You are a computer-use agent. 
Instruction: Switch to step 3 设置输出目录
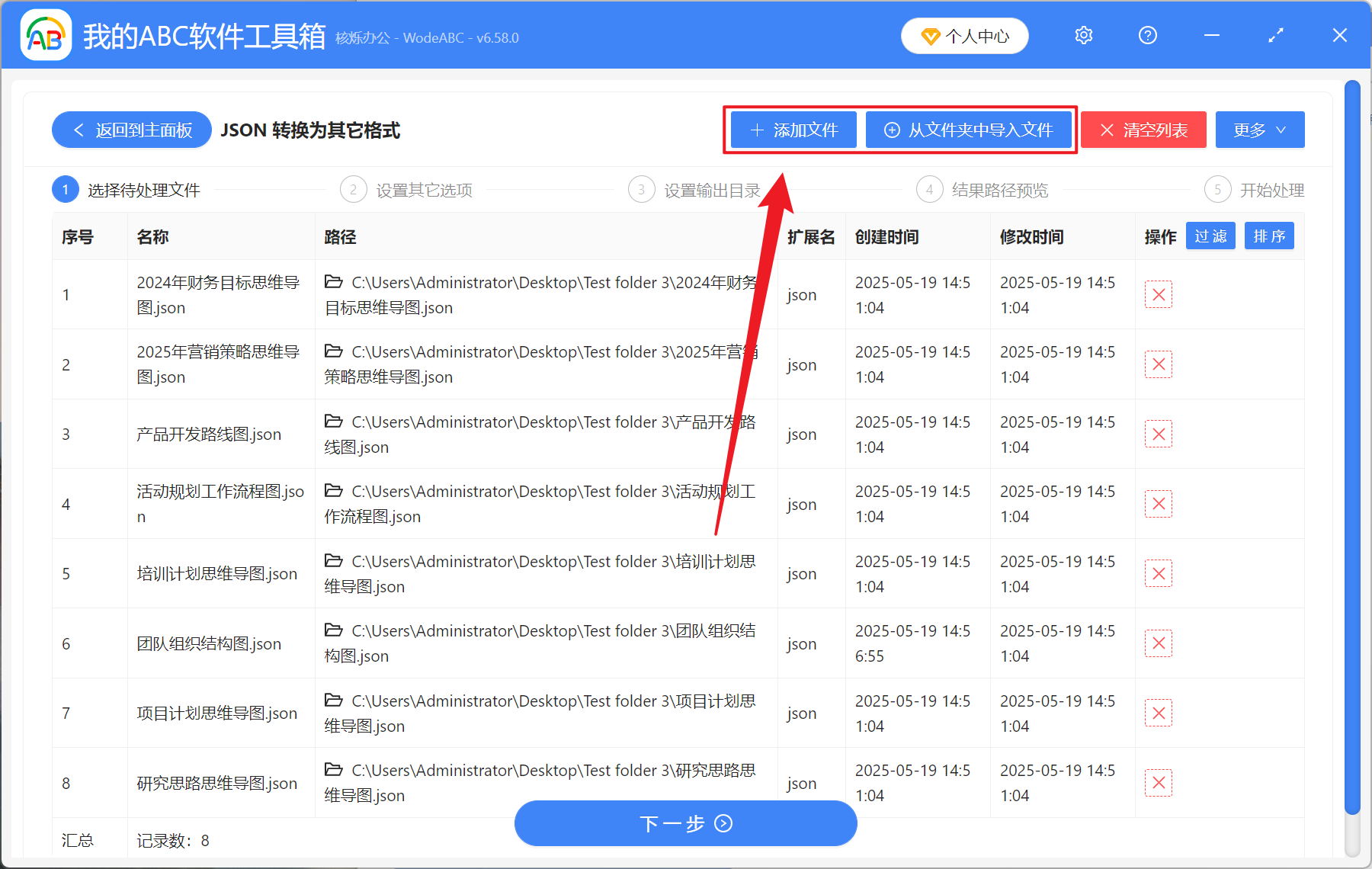click(694, 189)
